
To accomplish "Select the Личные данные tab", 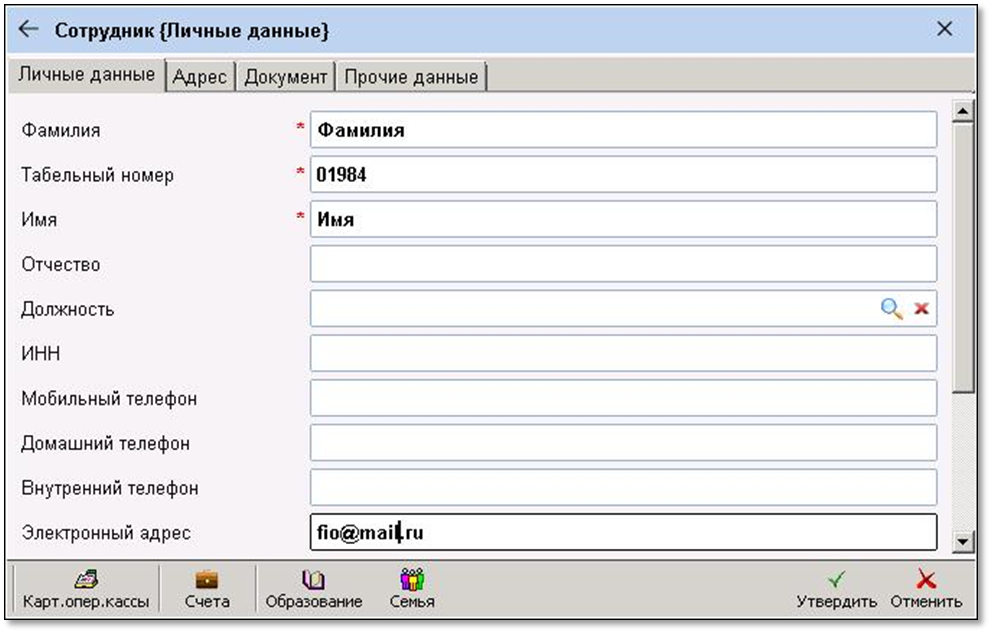I will click(x=87, y=75).
